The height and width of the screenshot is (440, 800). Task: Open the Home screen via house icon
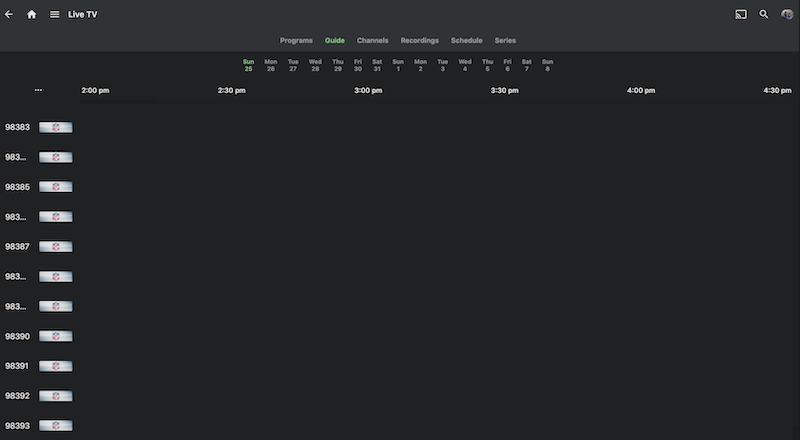tap(32, 14)
